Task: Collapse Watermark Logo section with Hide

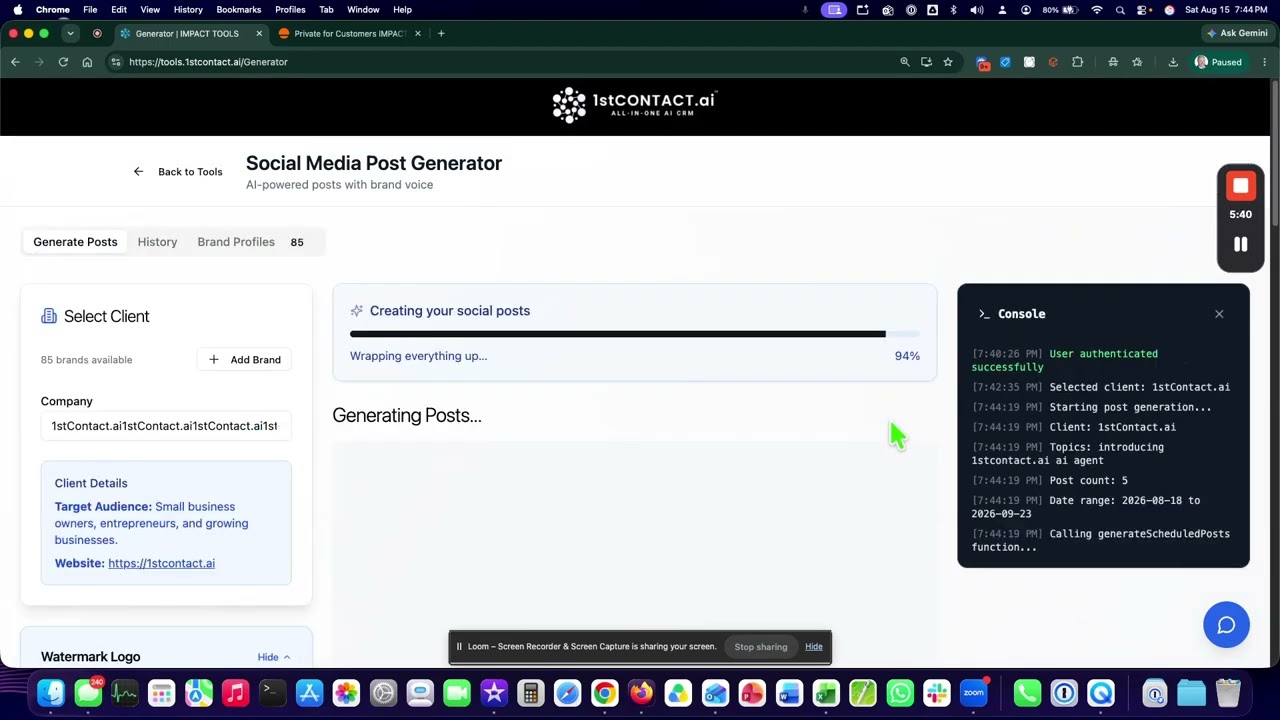Action: point(273,657)
